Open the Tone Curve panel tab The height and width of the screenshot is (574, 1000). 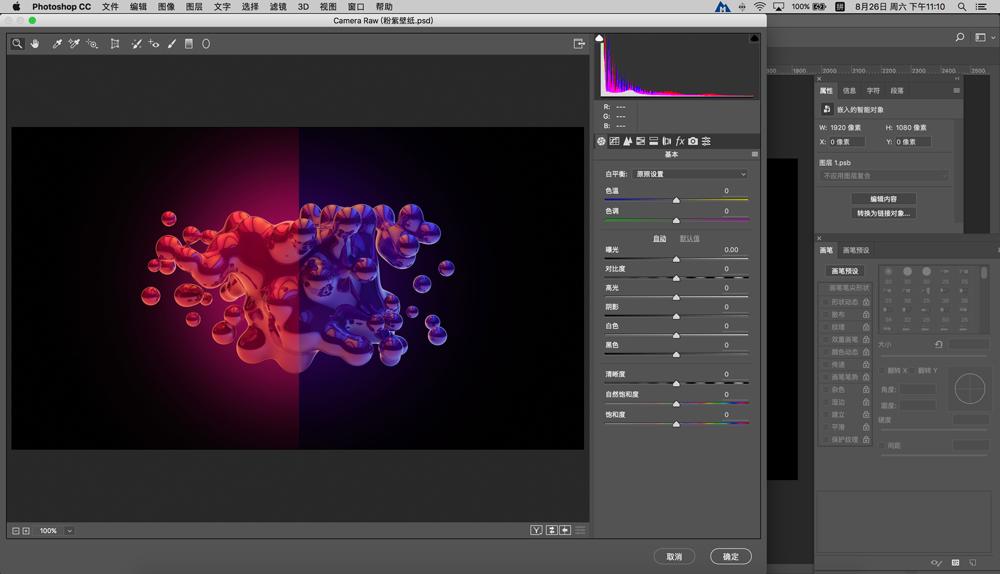(614, 141)
